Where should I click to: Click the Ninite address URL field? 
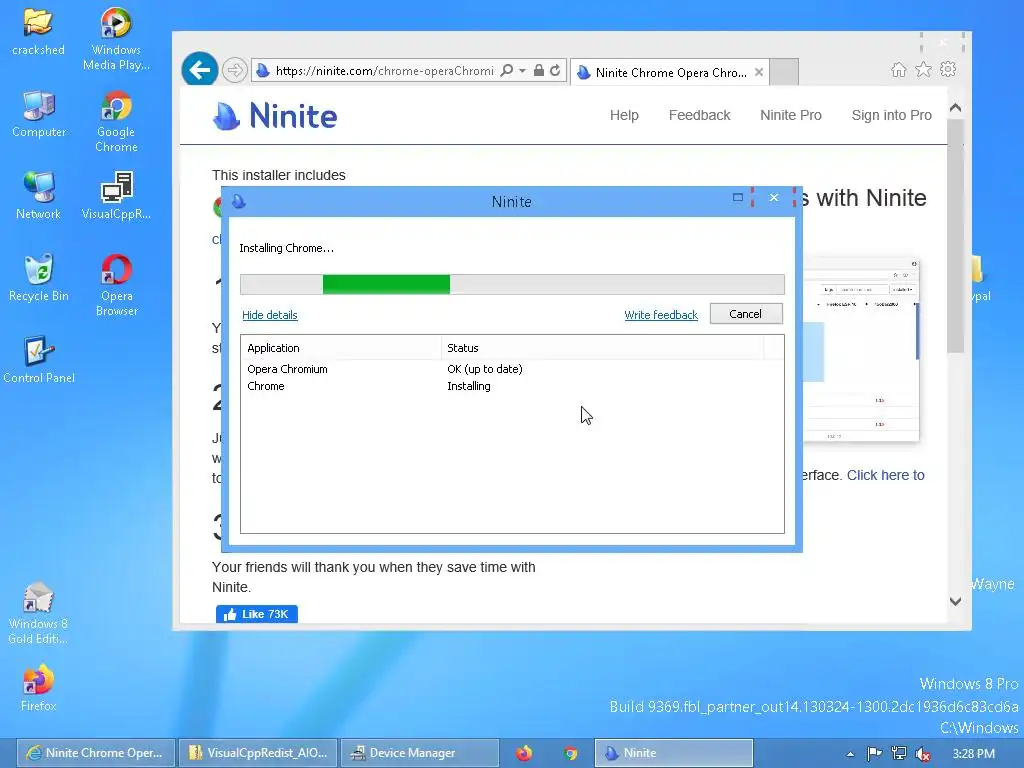point(384,71)
